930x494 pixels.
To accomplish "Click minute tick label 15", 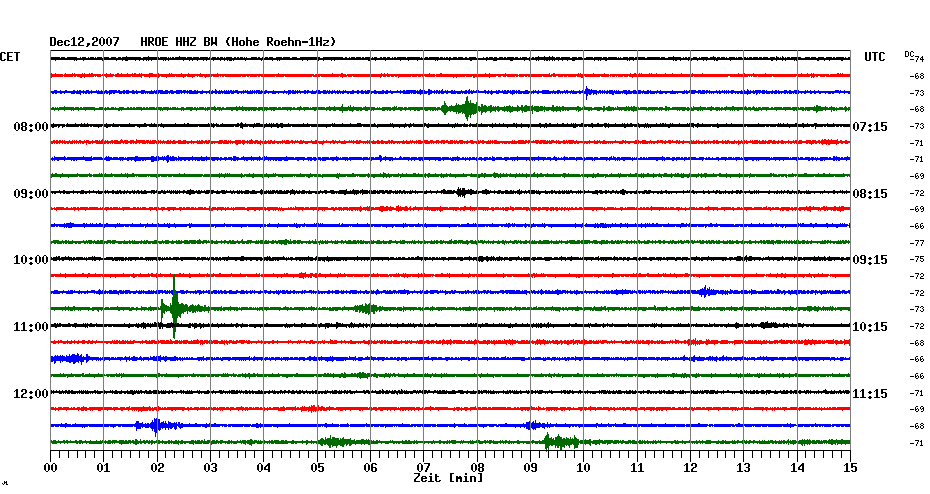I will (850, 468).
